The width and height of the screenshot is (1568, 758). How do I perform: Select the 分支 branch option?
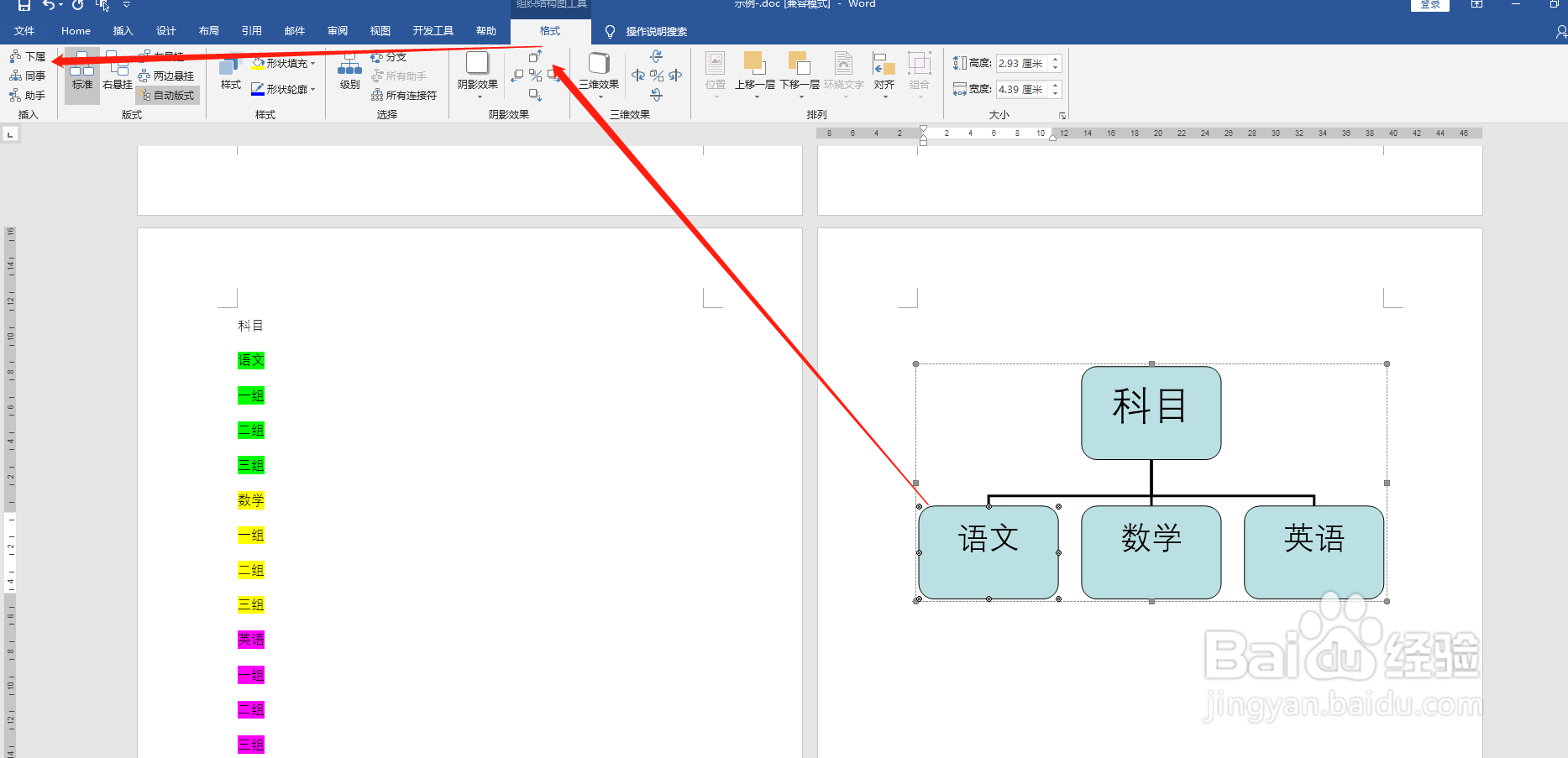[x=389, y=56]
